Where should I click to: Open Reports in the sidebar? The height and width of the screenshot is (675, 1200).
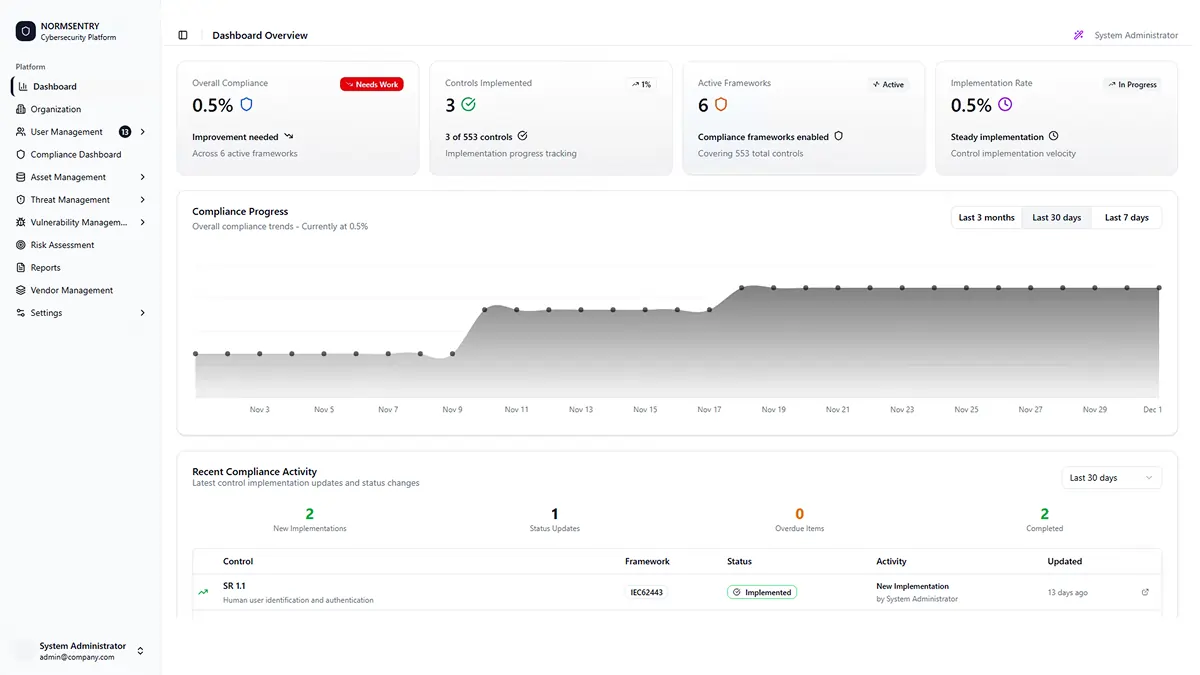click(x=81, y=268)
